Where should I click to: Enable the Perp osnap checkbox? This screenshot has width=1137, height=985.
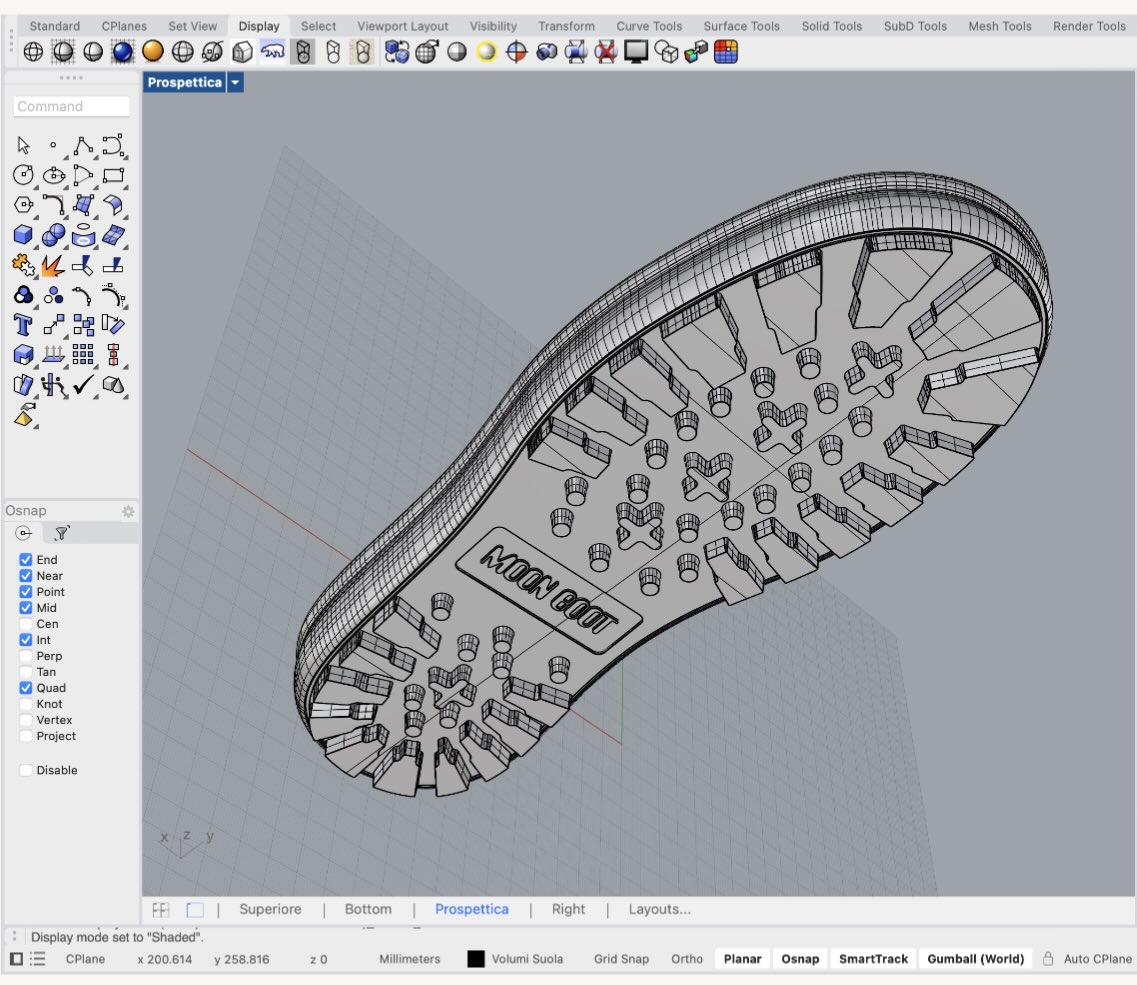pyautogui.click(x=25, y=655)
